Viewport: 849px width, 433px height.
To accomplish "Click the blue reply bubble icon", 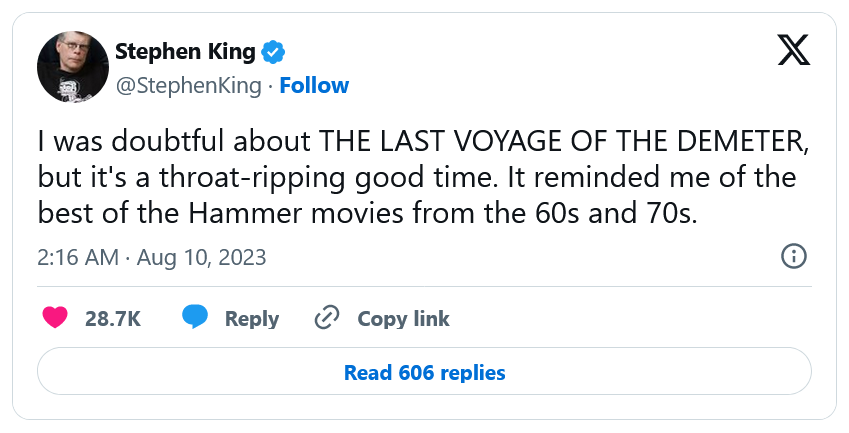I will pyautogui.click(x=195, y=318).
